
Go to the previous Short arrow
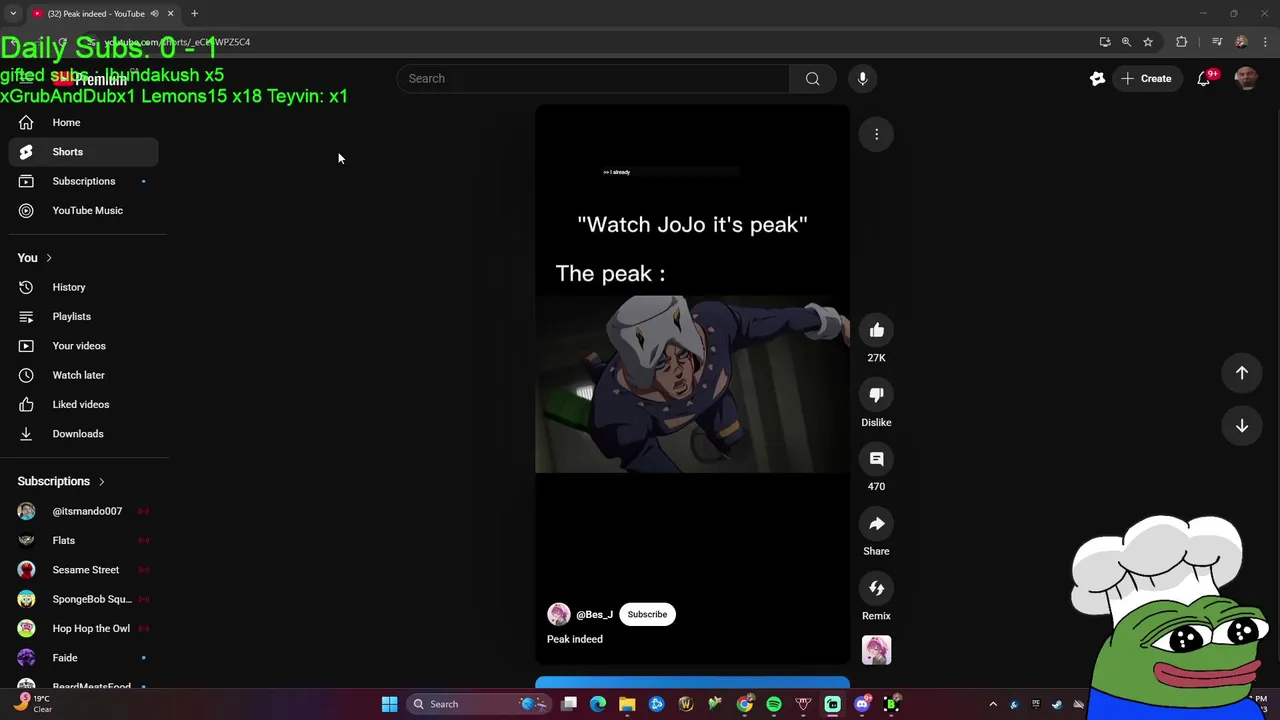(x=1241, y=373)
